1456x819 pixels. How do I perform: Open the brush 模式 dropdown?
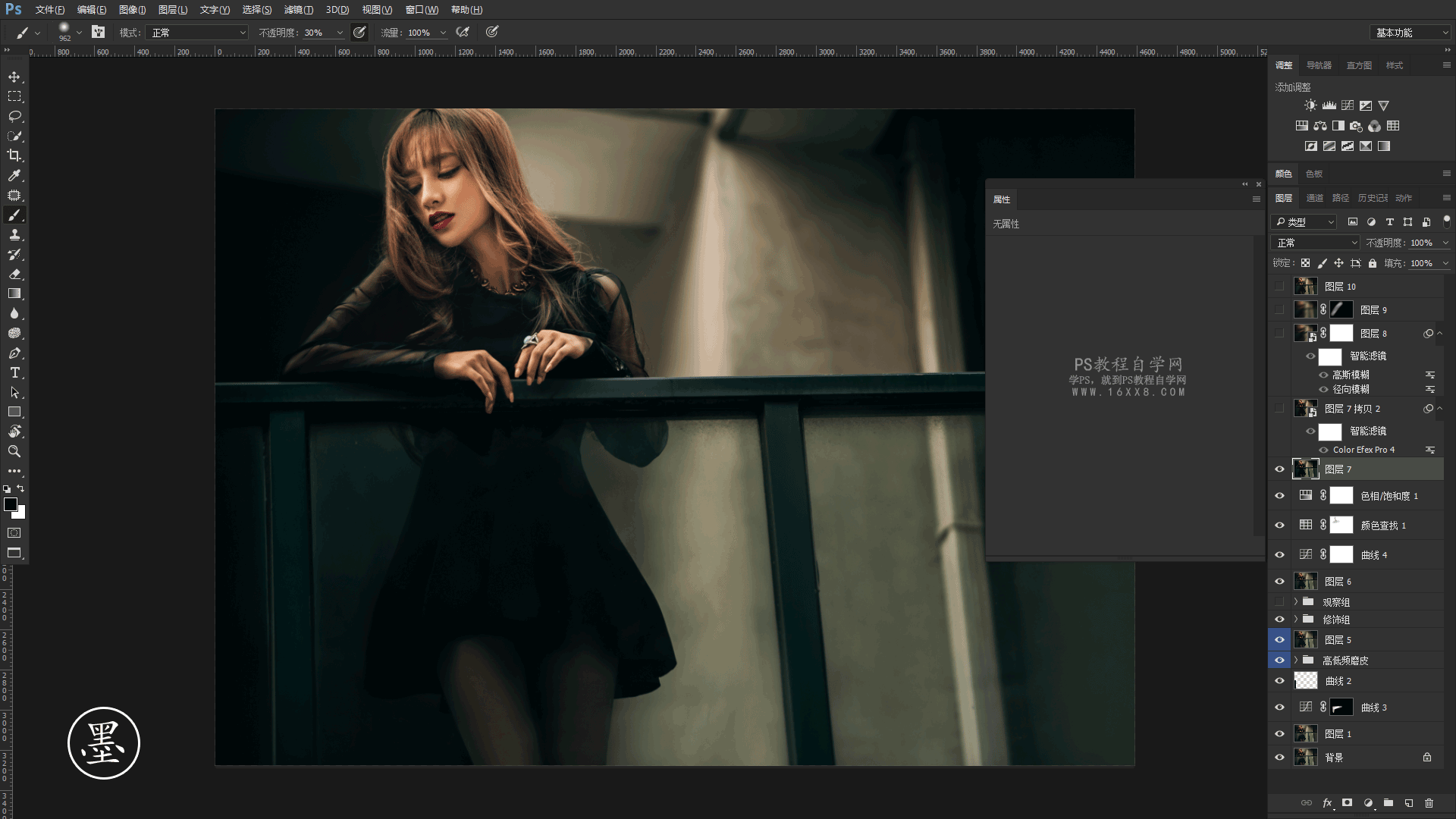point(199,33)
